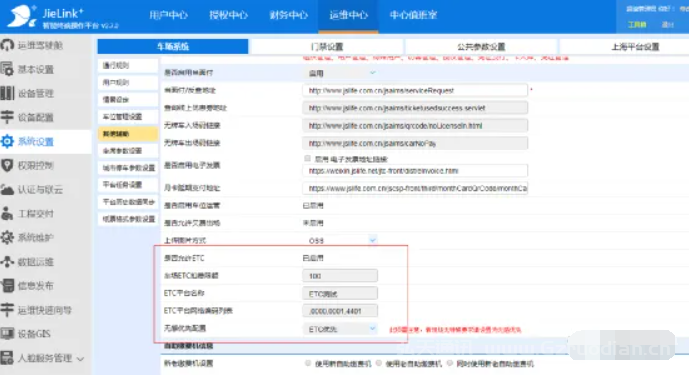Open the 用户规则 submenu item

pos(128,83)
